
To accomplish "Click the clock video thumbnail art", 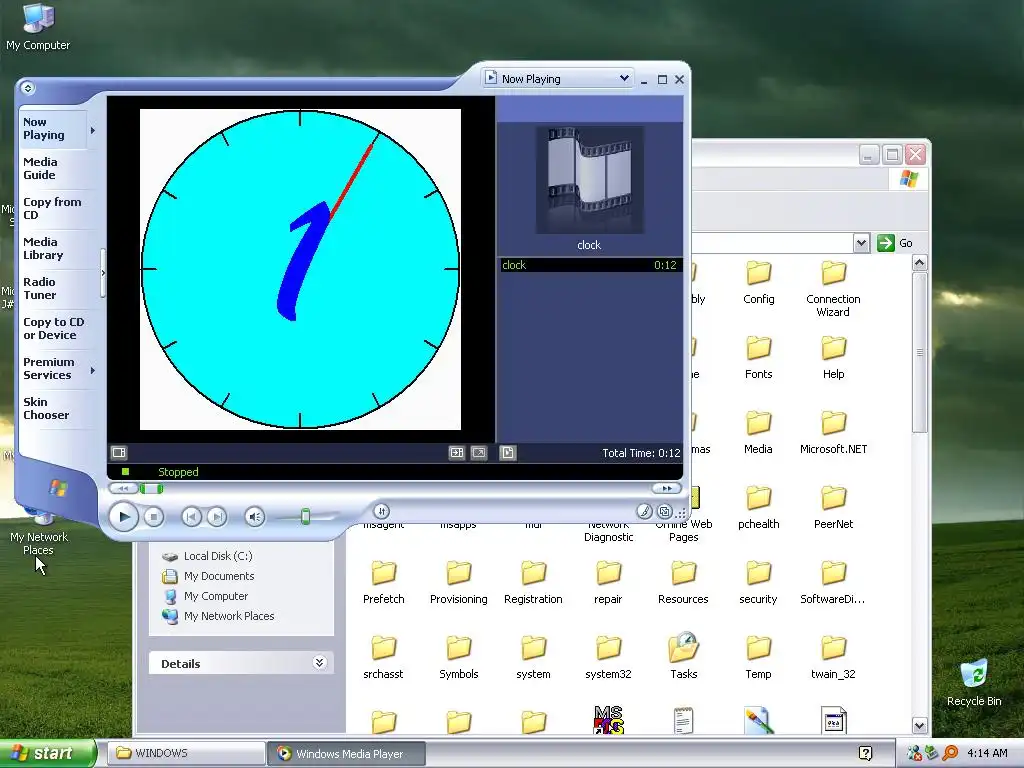I will (x=590, y=180).
